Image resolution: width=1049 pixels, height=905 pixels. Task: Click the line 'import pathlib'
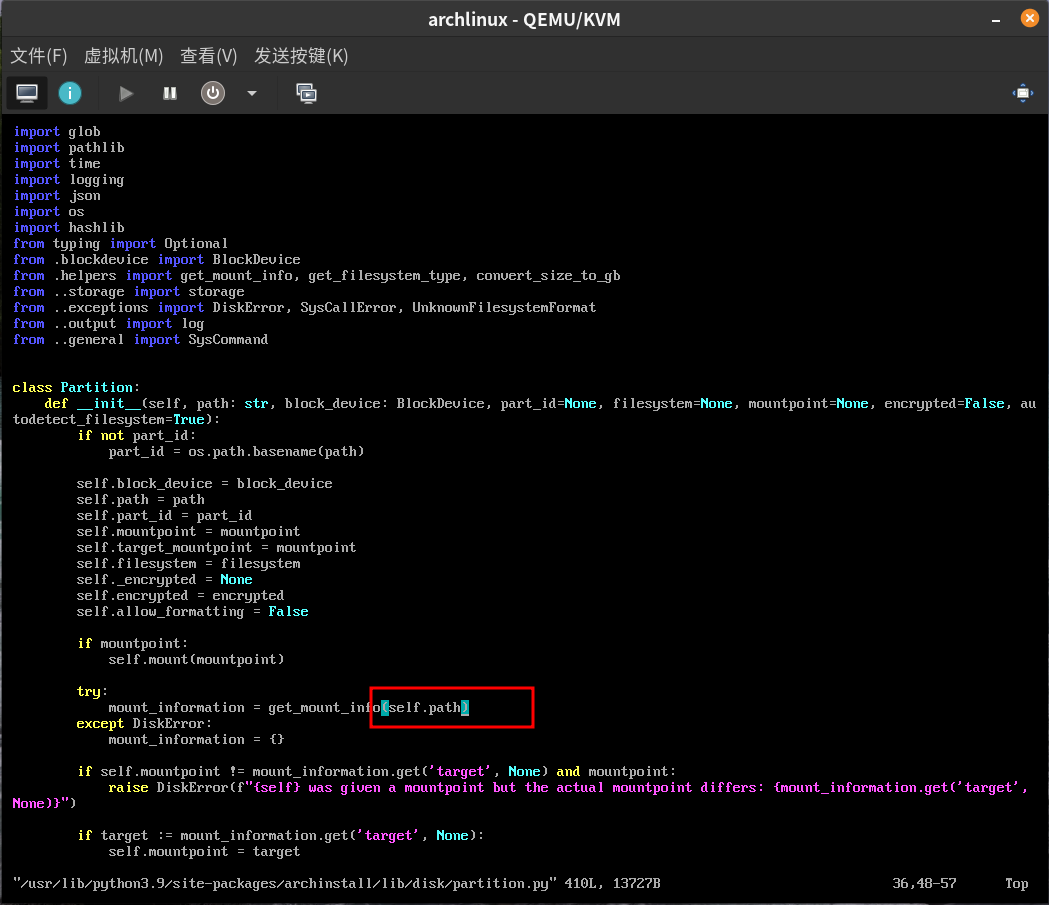click(x=69, y=148)
